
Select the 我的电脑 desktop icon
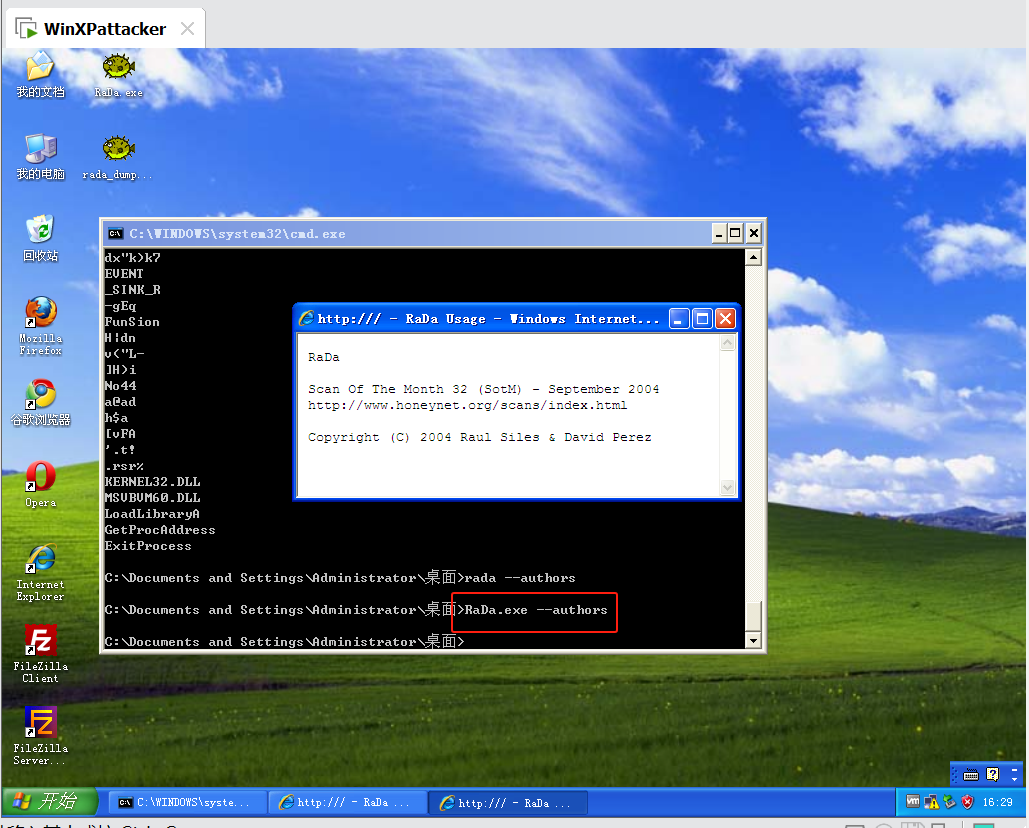40,157
